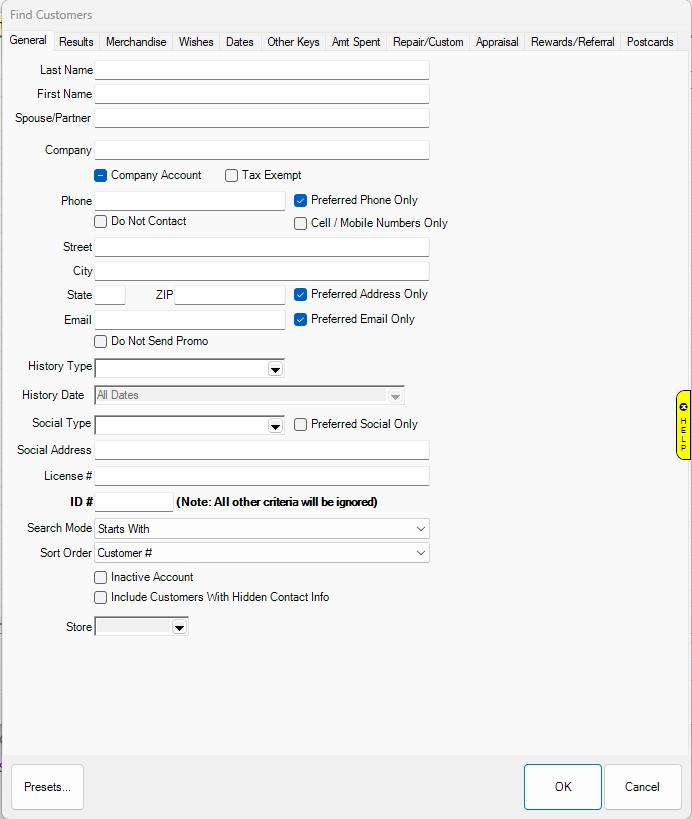Open the Search Mode combo box
692x819 pixels.
(419, 528)
